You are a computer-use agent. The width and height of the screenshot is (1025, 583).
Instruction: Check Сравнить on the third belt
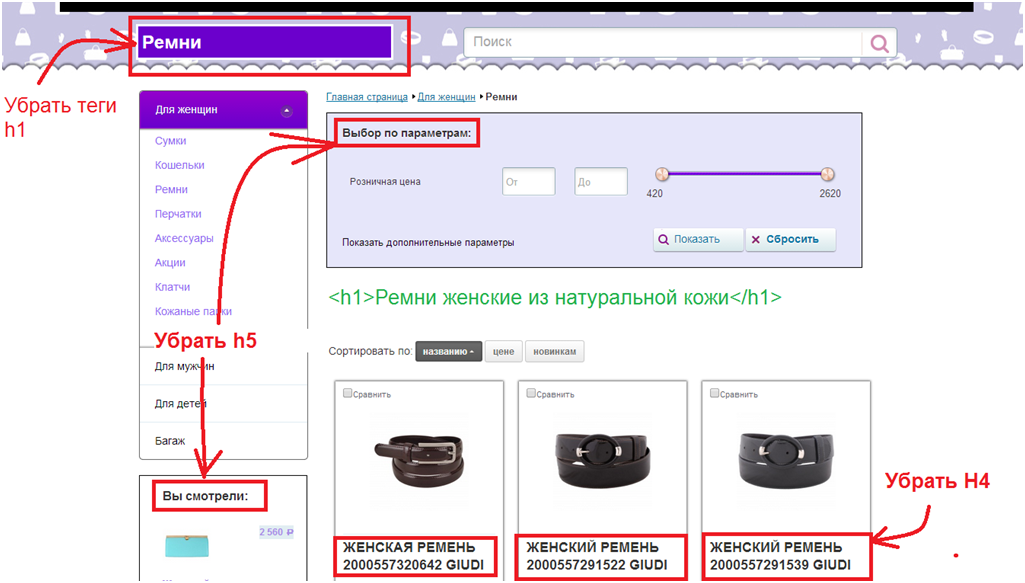(715, 393)
